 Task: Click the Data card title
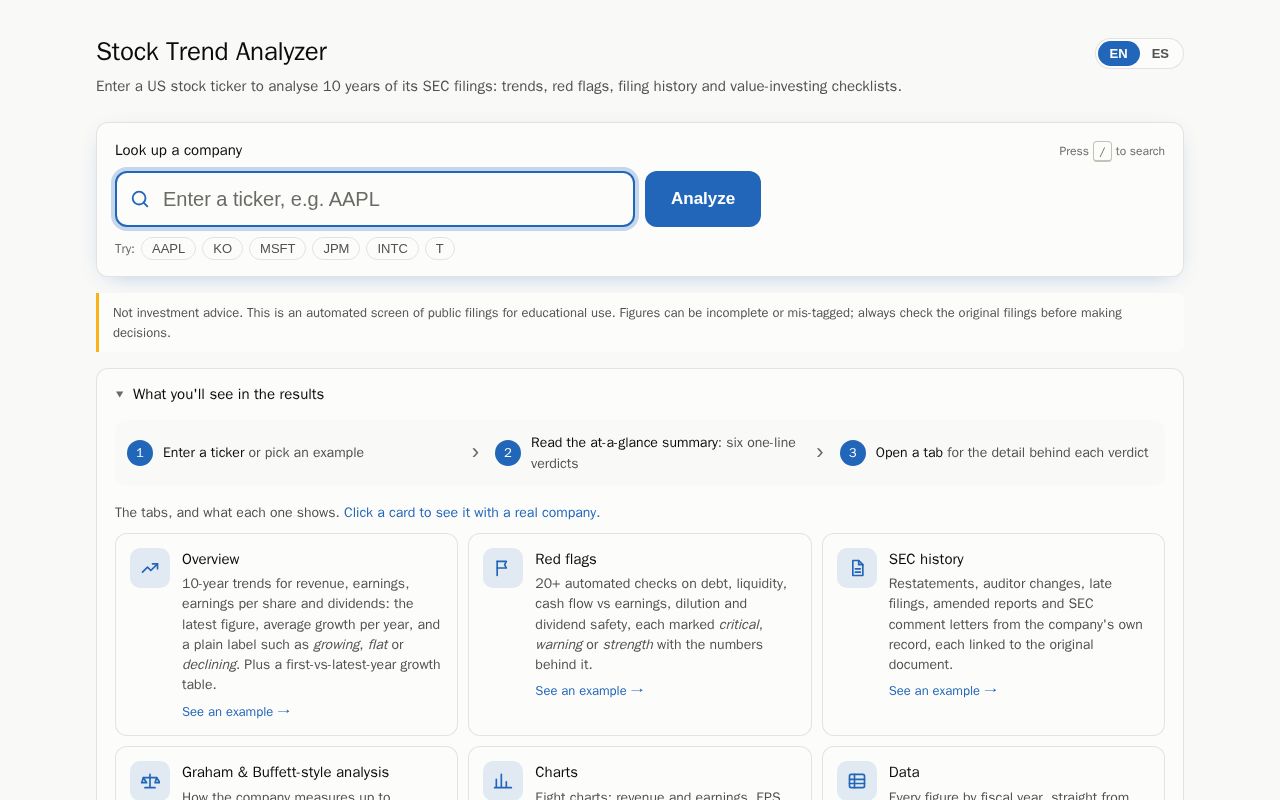pyautogui.click(x=904, y=772)
